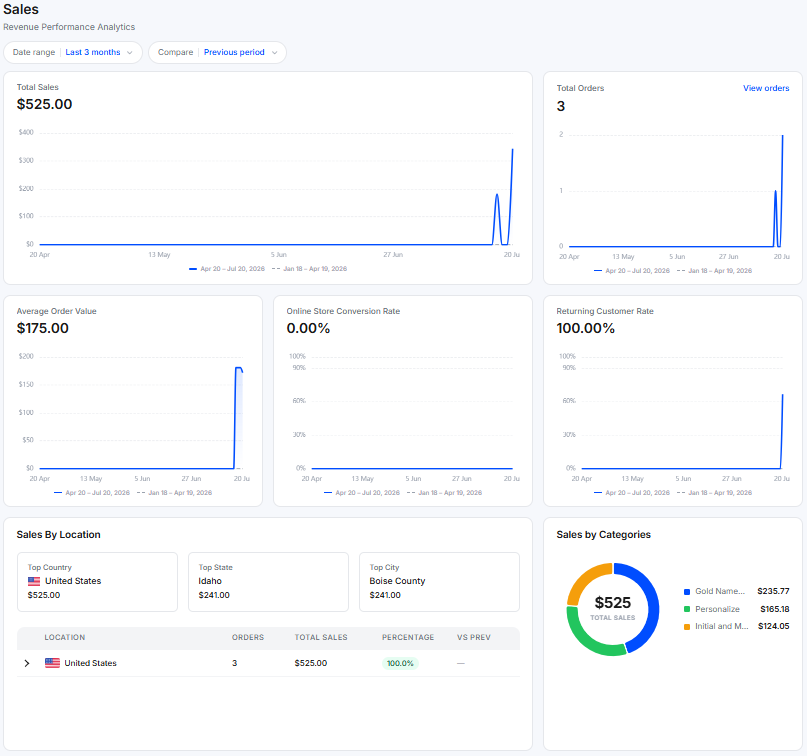
Task: Select the green Personalize category swatch
Action: coord(687,609)
